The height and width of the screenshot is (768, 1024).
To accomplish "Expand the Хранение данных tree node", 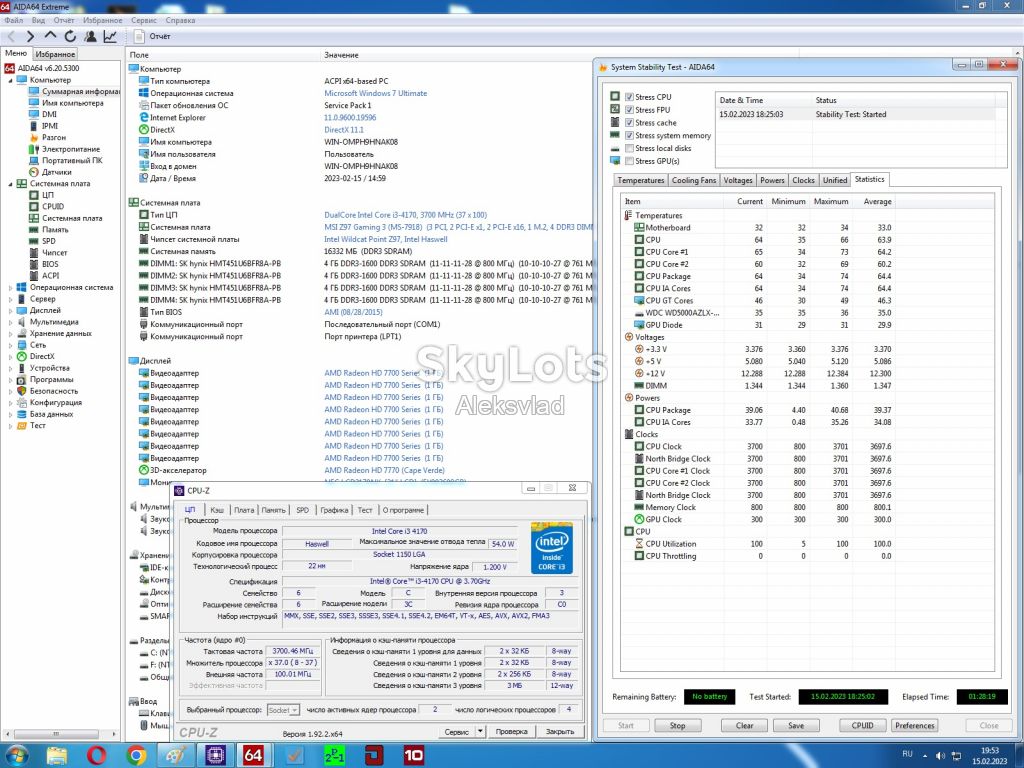I will [x=10, y=334].
